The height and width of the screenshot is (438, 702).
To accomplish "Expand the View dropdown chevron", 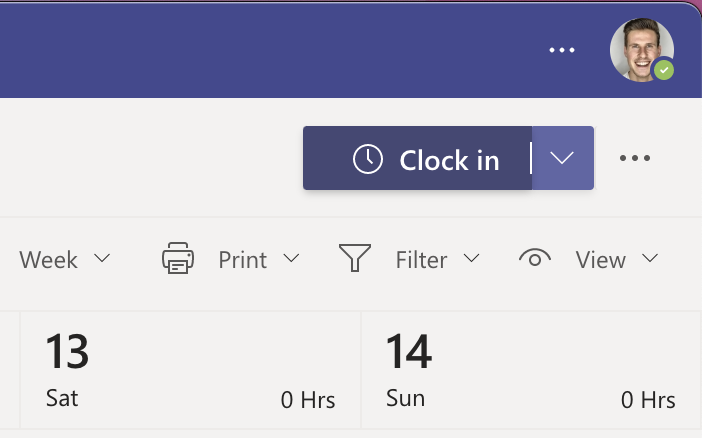I will click(x=650, y=259).
